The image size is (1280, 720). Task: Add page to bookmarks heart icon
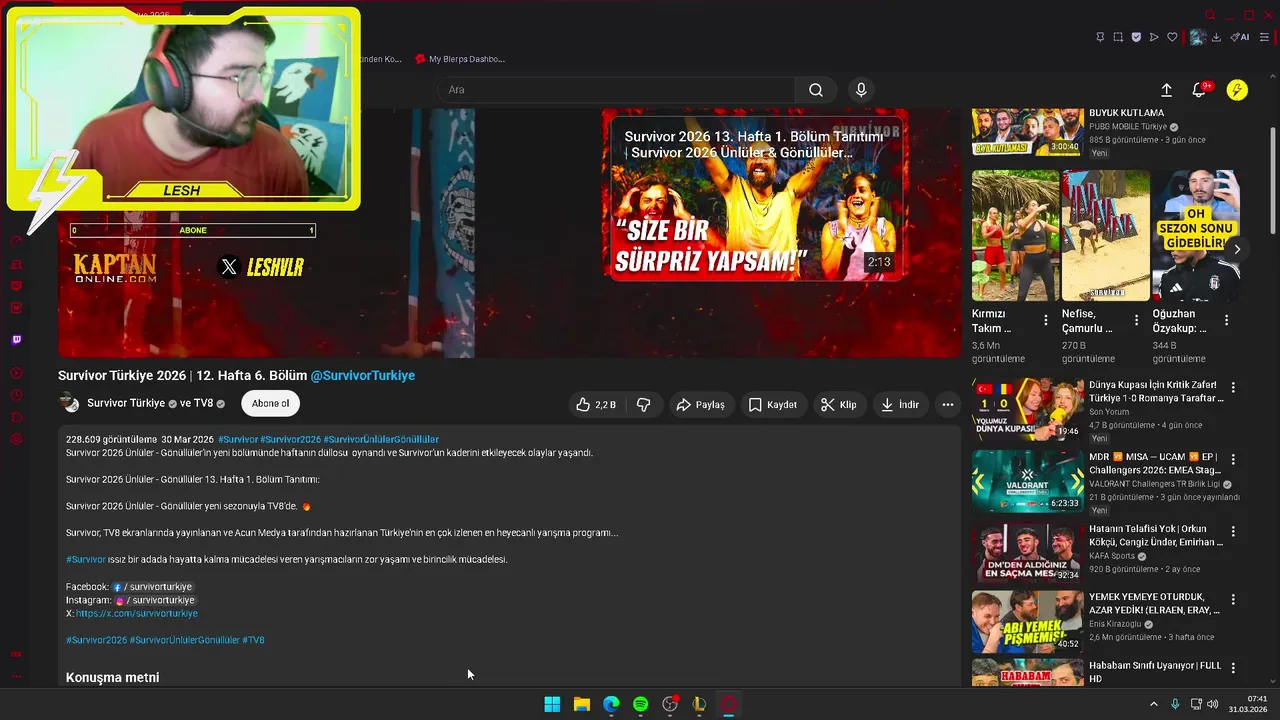coord(1172,37)
